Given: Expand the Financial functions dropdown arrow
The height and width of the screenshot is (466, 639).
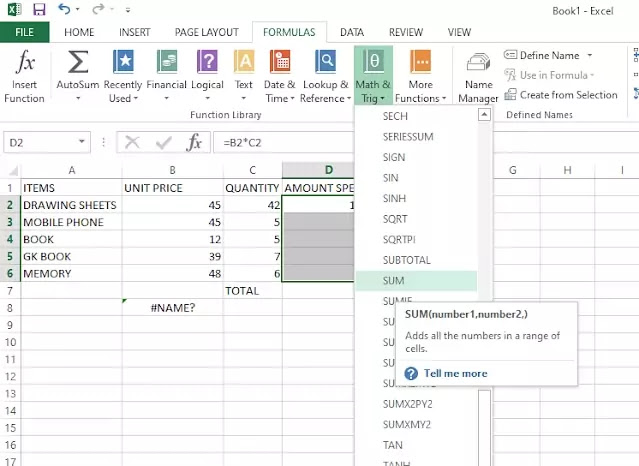Looking at the screenshot, I should [167, 98].
